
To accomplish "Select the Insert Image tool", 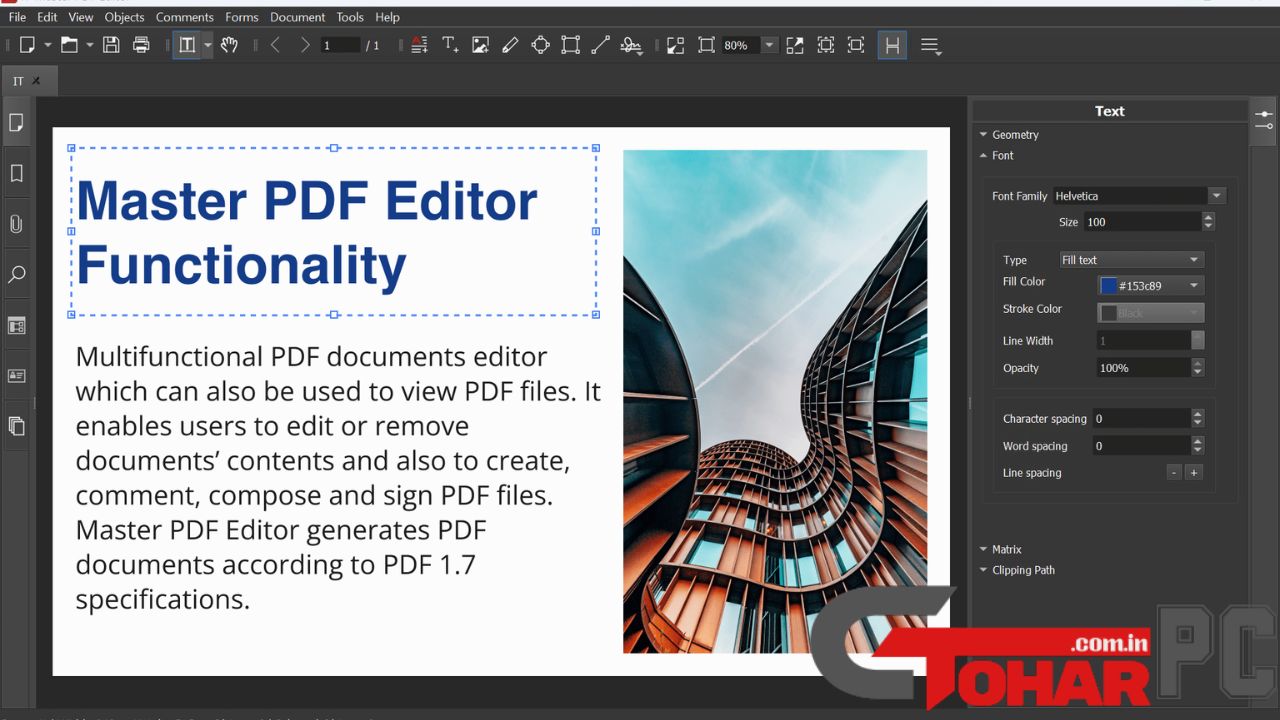I will click(x=480, y=45).
